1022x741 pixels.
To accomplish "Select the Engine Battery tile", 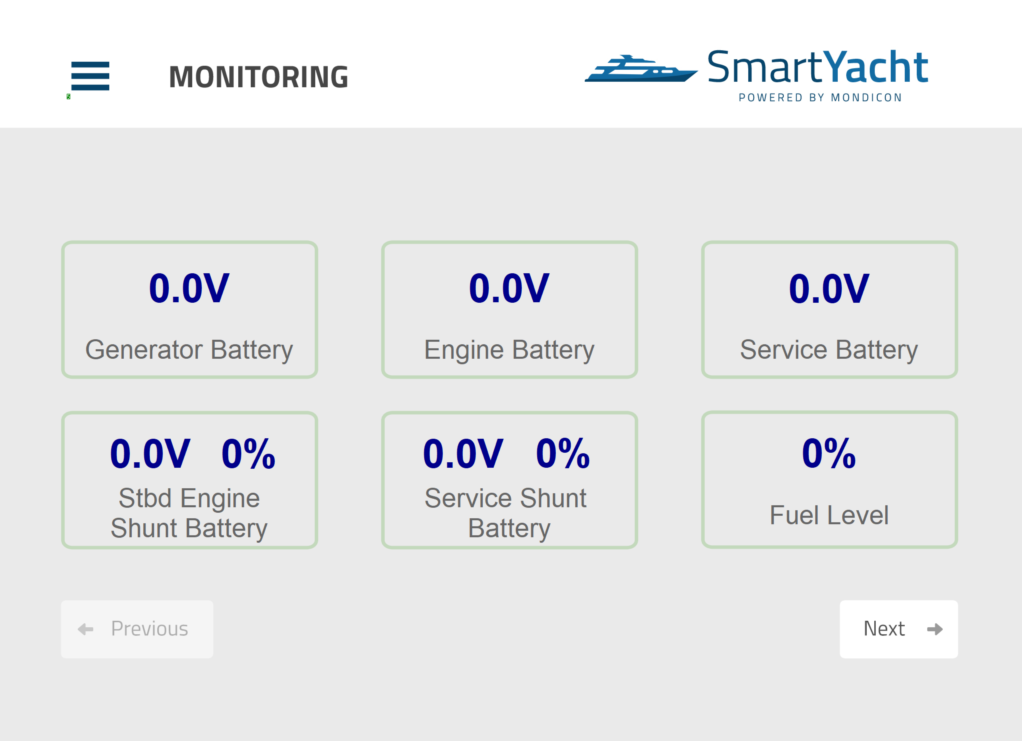I will pyautogui.click(x=509, y=310).
